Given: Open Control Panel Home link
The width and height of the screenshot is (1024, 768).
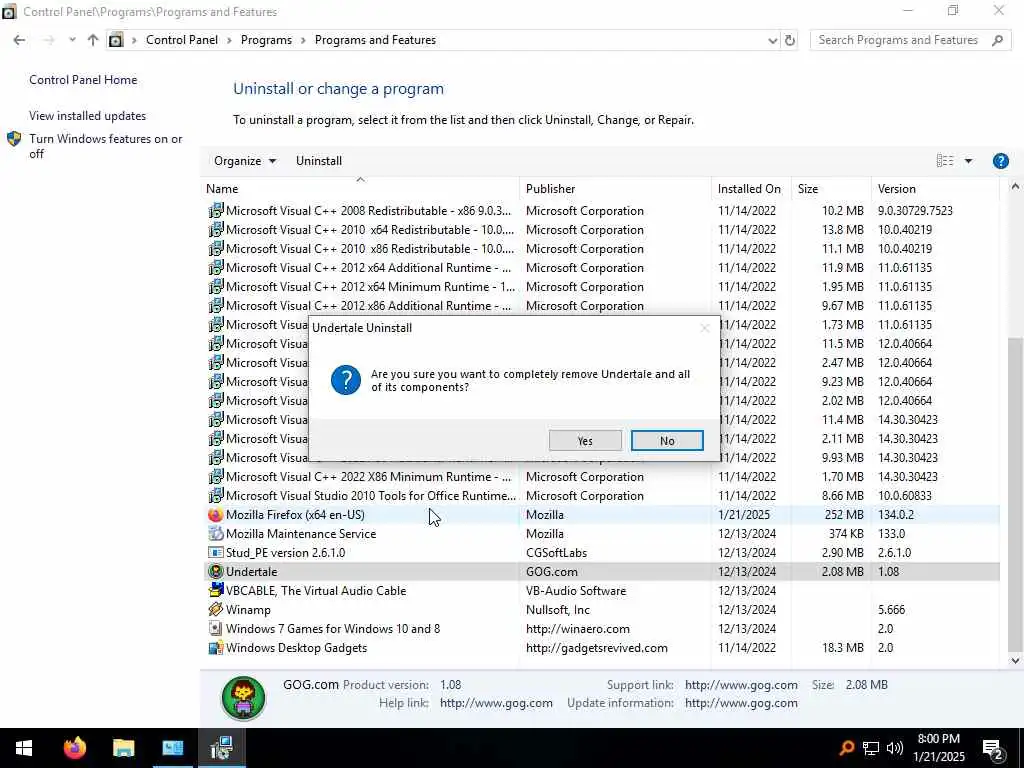Looking at the screenshot, I should (83, 80).
